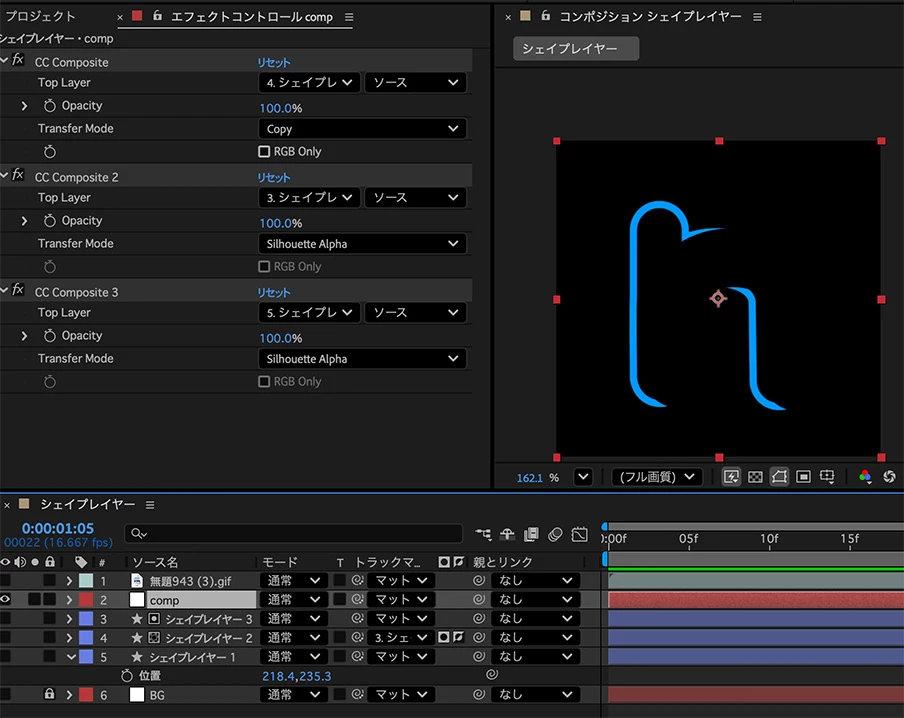
Task: Open CC Composite 2 Silhouette Alpha dropdown
Action: tap(362, 243)
